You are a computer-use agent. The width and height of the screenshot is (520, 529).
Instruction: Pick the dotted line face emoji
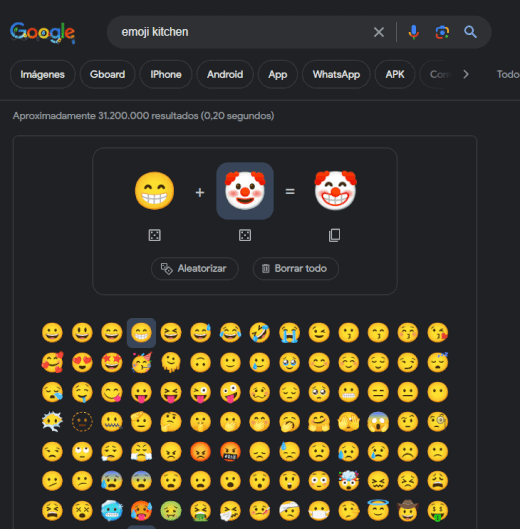tap(82, 422)
